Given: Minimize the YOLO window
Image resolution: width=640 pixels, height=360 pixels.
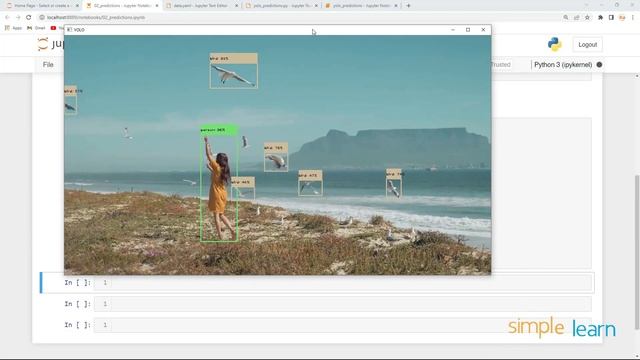Looking at the screenshot, I should (x=453, y=30).
